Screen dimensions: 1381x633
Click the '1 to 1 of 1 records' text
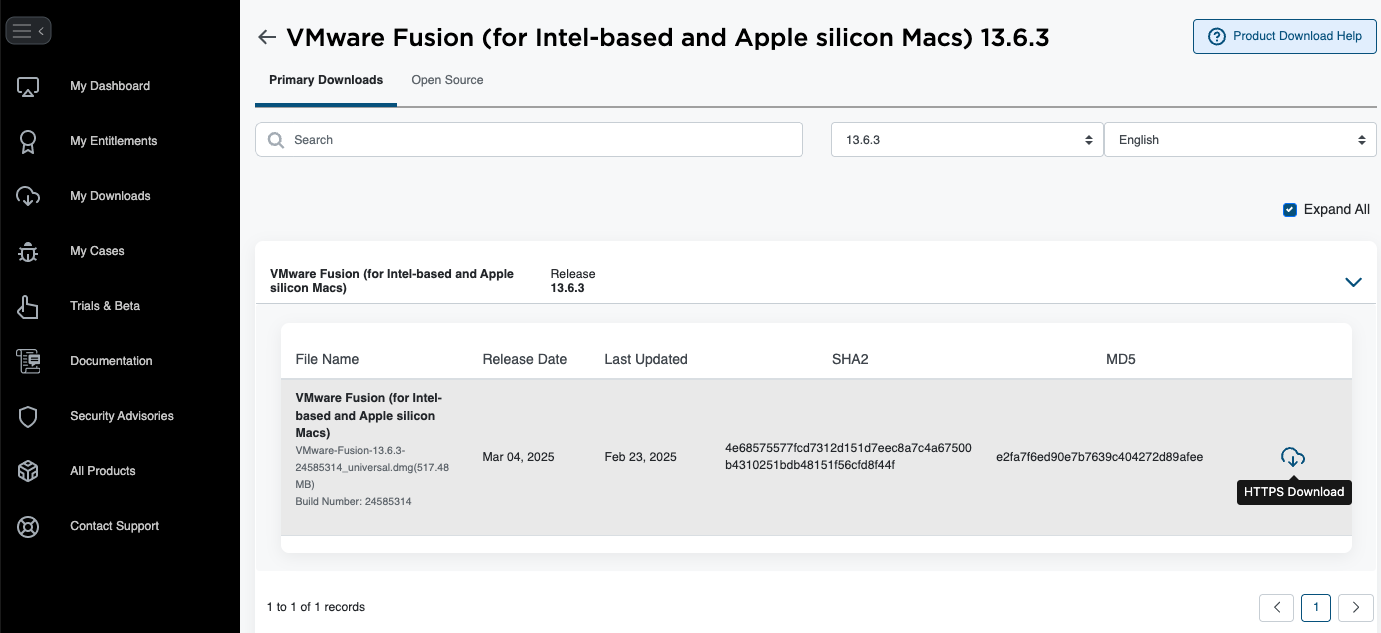(x=316, y=607)
